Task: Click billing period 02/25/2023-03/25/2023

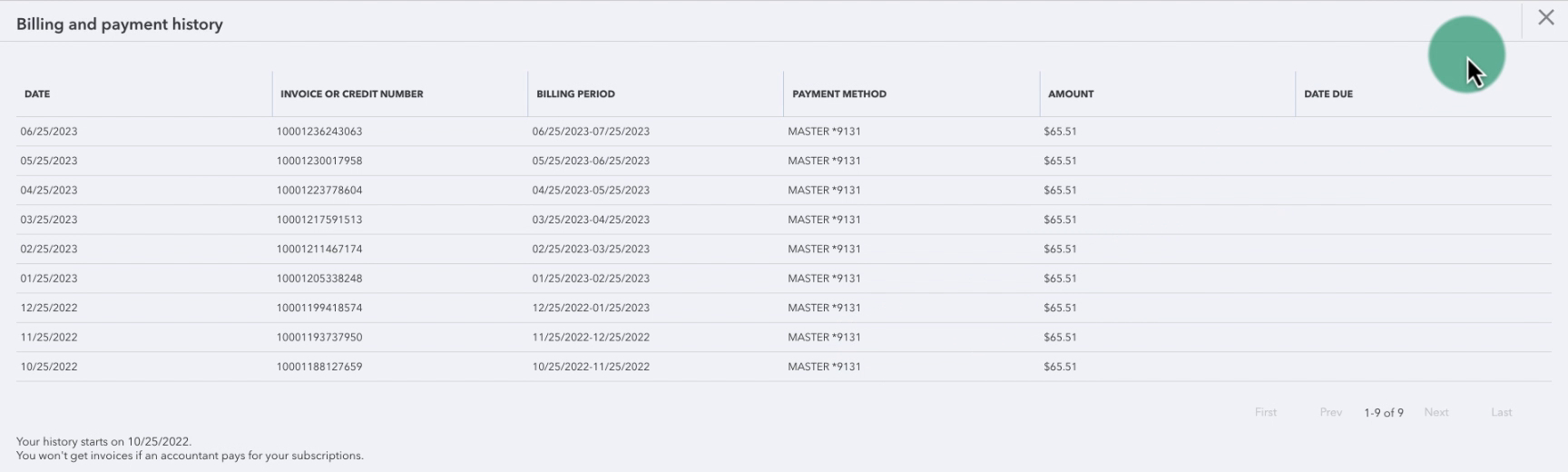Action: click(x=591, y=249)
